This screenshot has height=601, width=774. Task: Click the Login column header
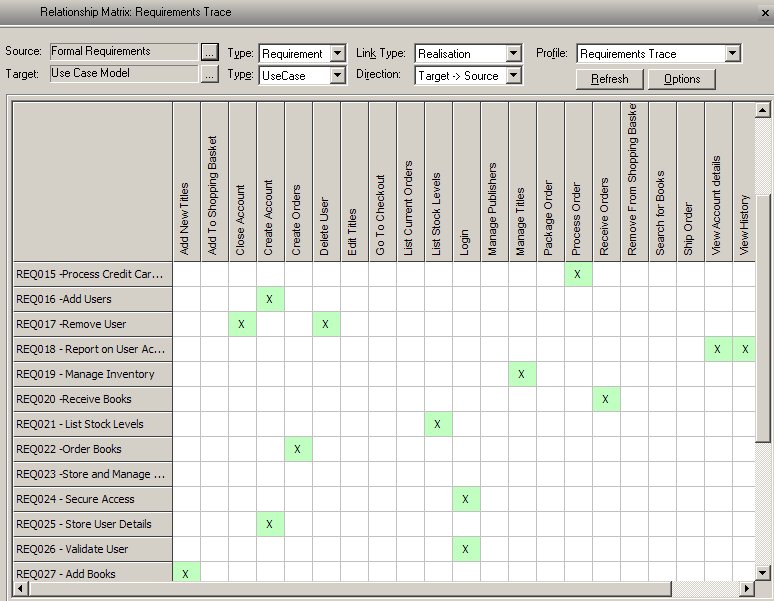(466, 182)
